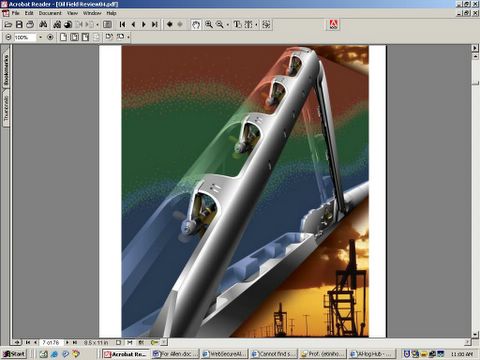Click the 100% zoom input field
This screenshot has width=480, height=360.
point(25,37)
